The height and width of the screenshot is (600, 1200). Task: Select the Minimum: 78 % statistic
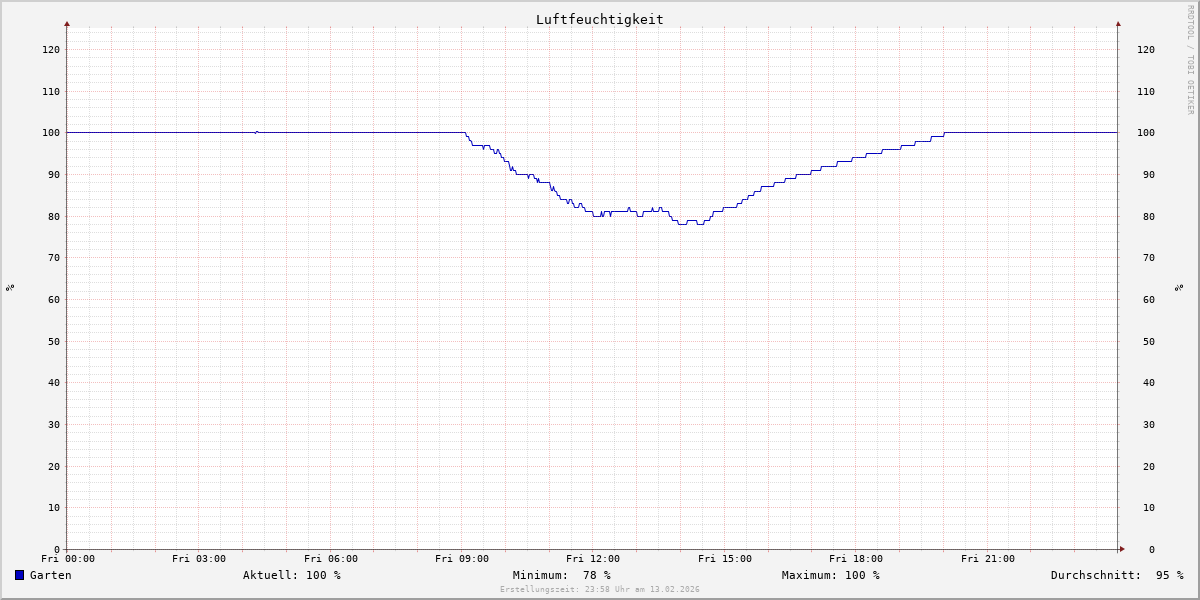[561, 575]
